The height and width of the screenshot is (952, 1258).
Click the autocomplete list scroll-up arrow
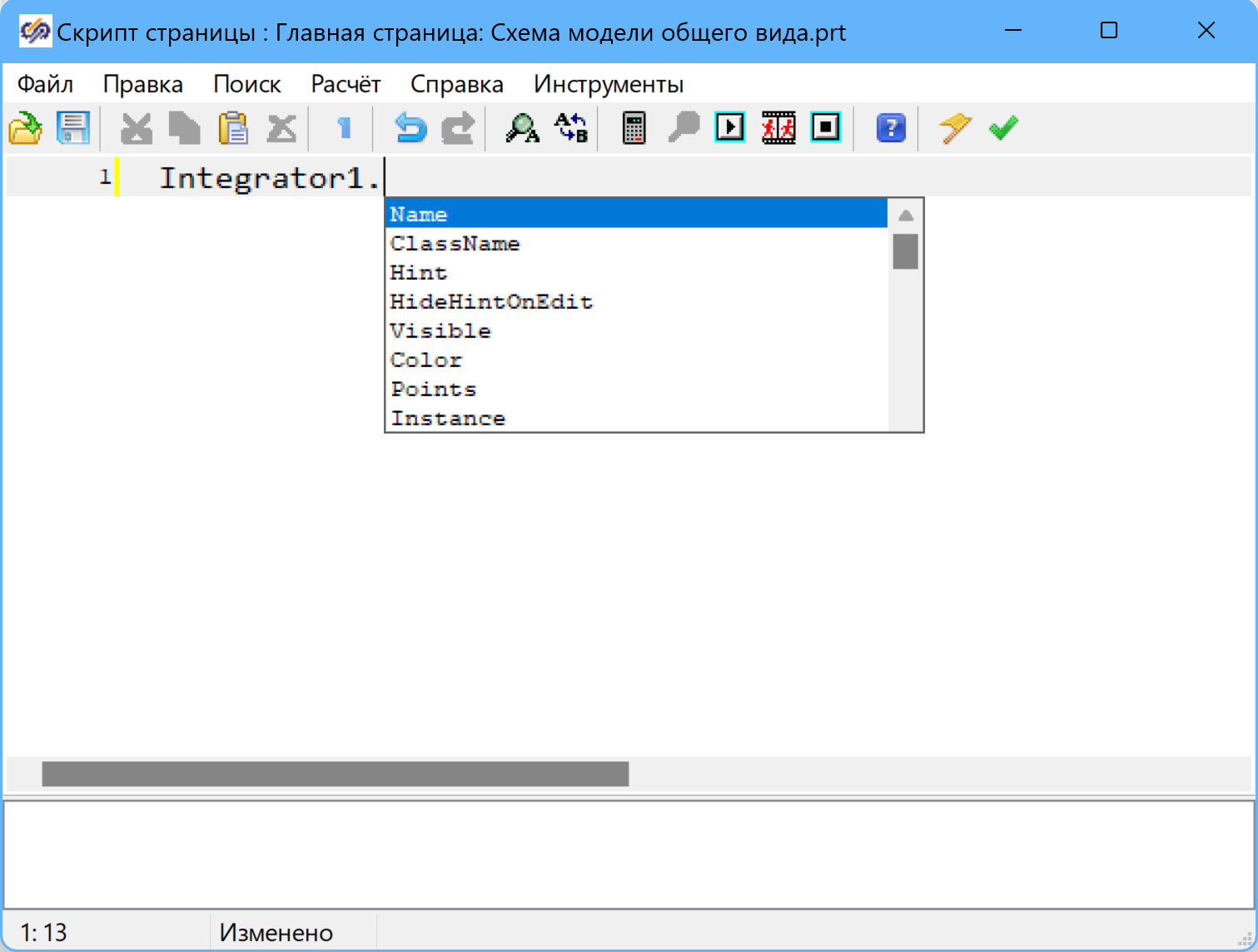click(906, 216)
